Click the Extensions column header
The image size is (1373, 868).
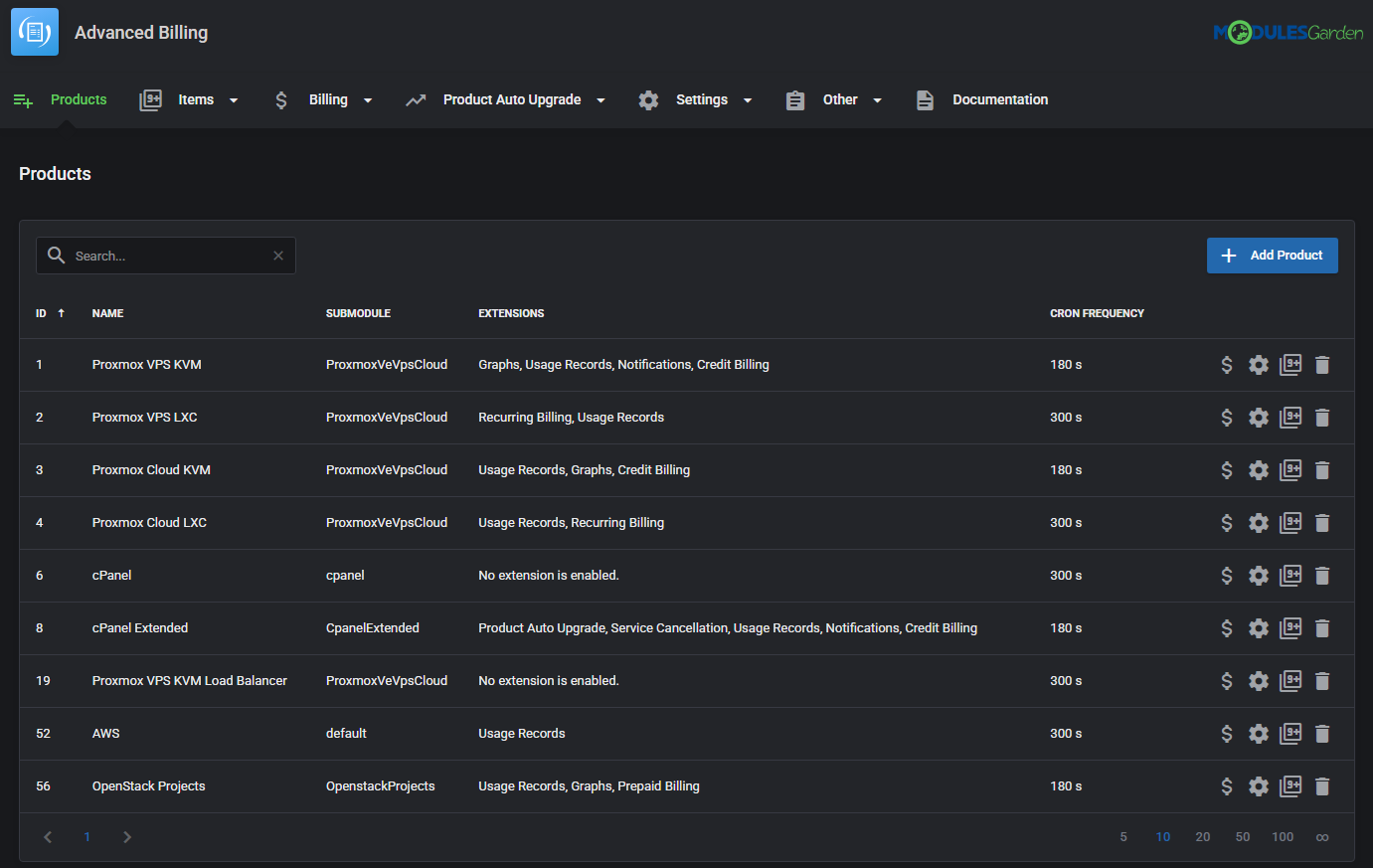[x=511, y=313]
